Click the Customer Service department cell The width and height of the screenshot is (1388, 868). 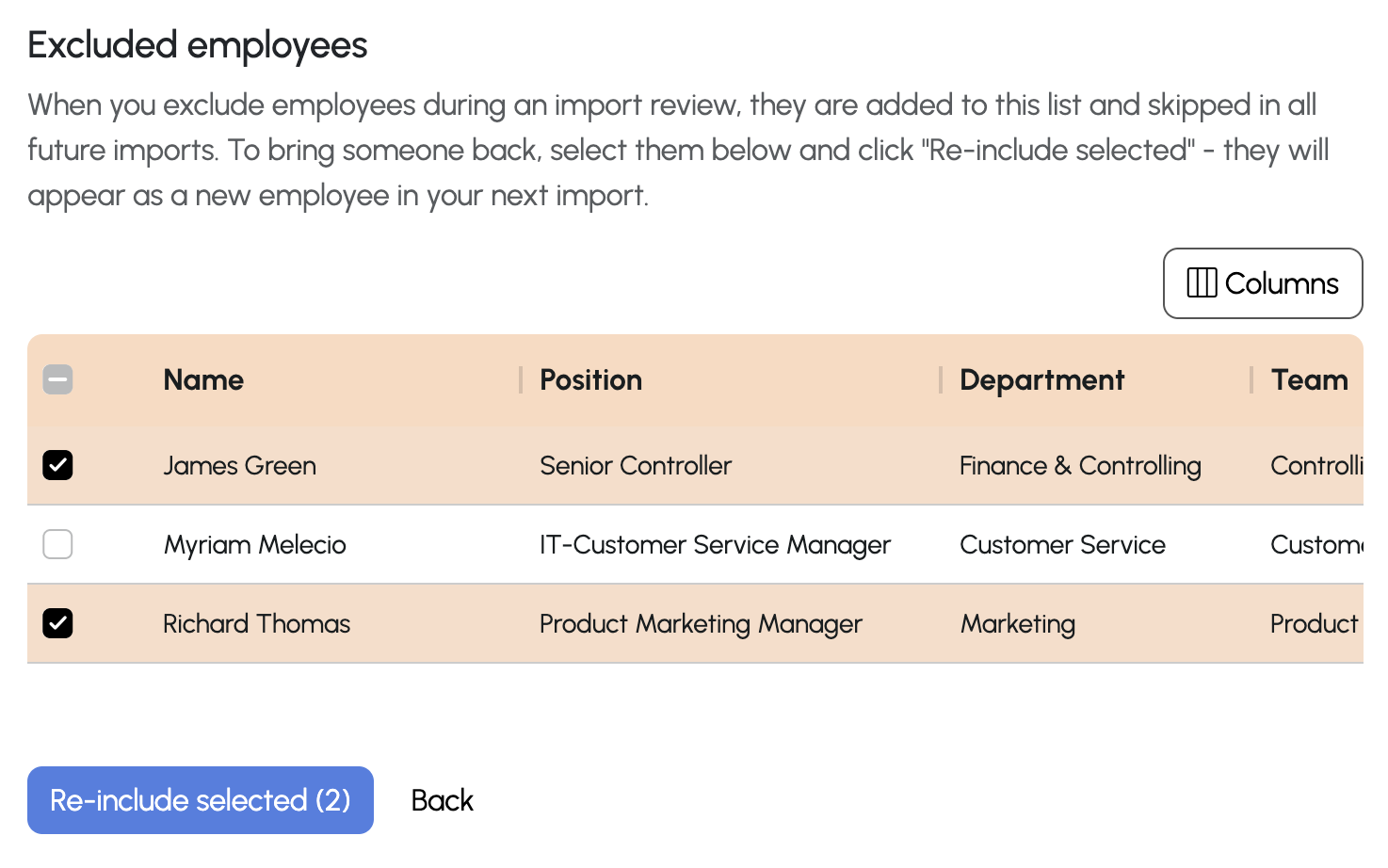[x=1062, y=545]
